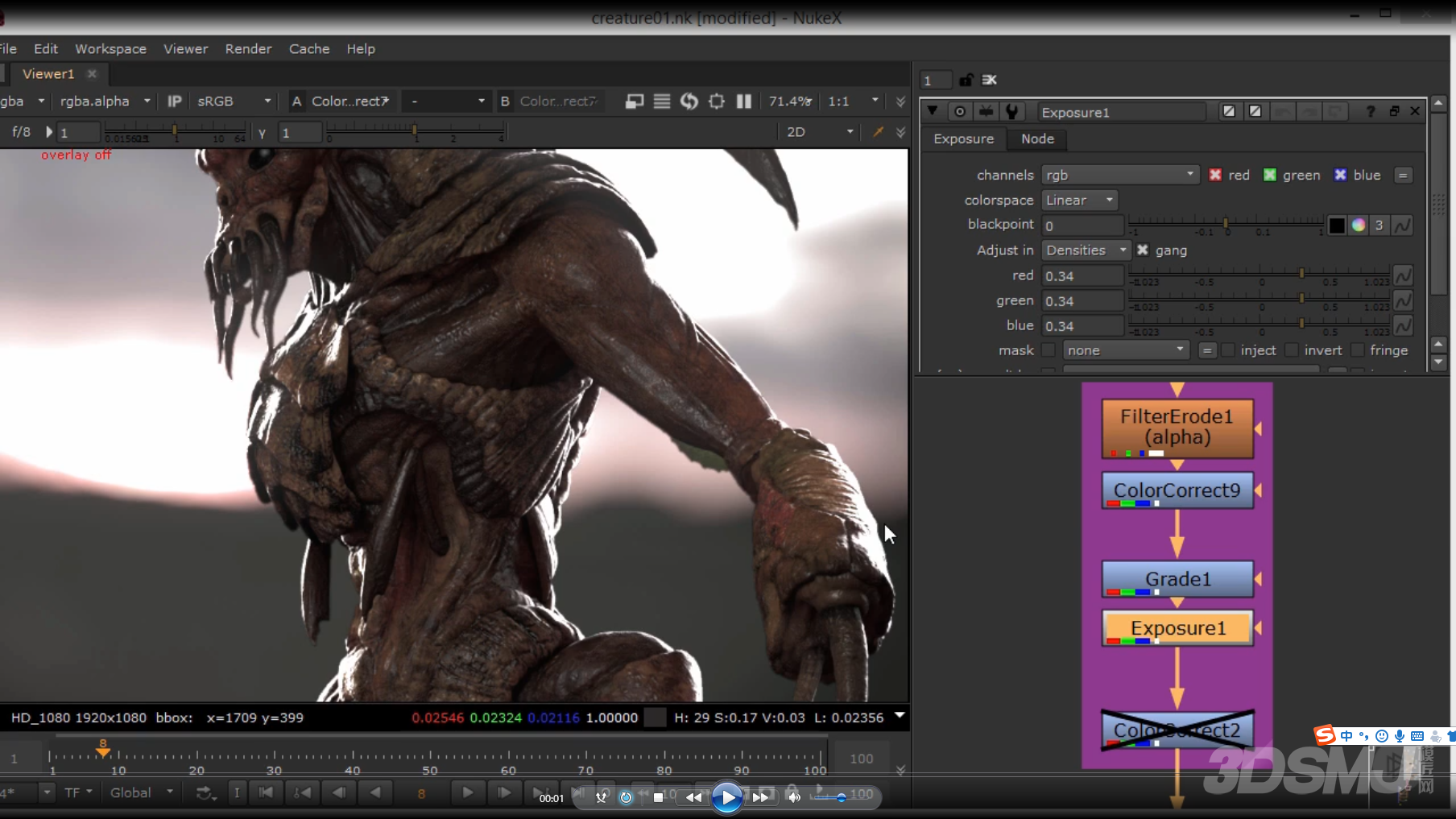Viewport: 1456px width, 819px height.
Task: Click the red exposure slider track
Action: (x=1260, y=275)
